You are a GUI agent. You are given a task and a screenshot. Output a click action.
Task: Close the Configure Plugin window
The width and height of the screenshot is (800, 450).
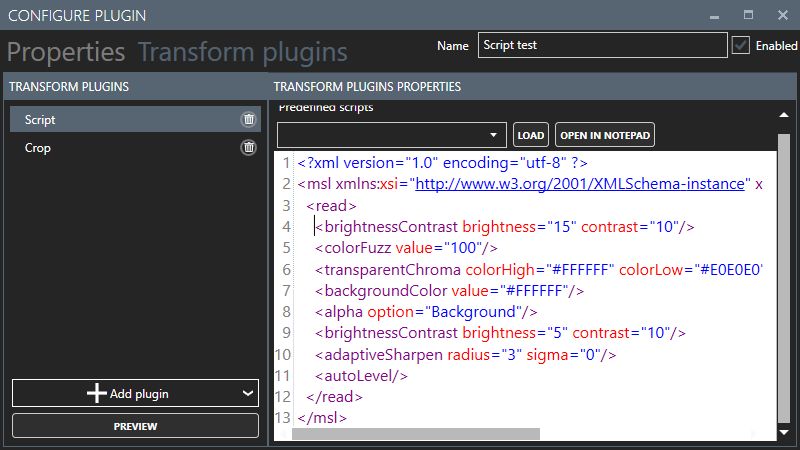click(782, 17)
